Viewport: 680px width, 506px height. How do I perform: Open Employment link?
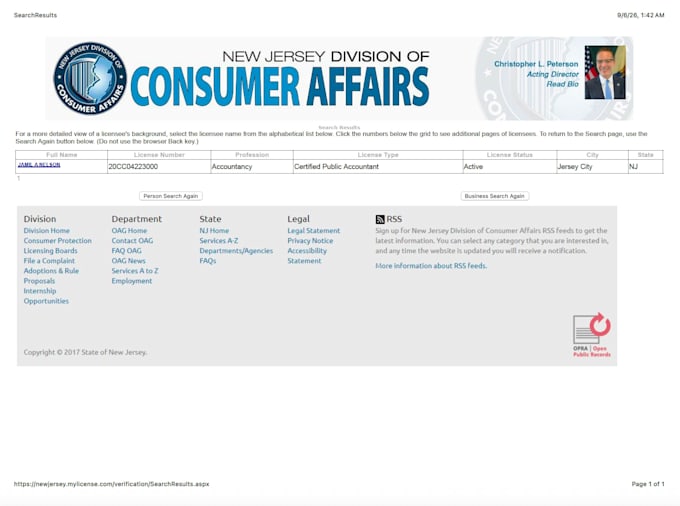click(132, 281)
